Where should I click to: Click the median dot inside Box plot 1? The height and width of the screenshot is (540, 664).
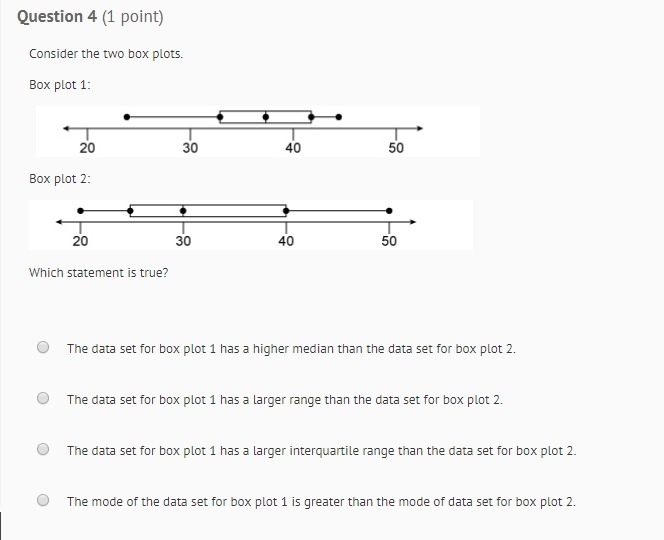tap(266, 117)
